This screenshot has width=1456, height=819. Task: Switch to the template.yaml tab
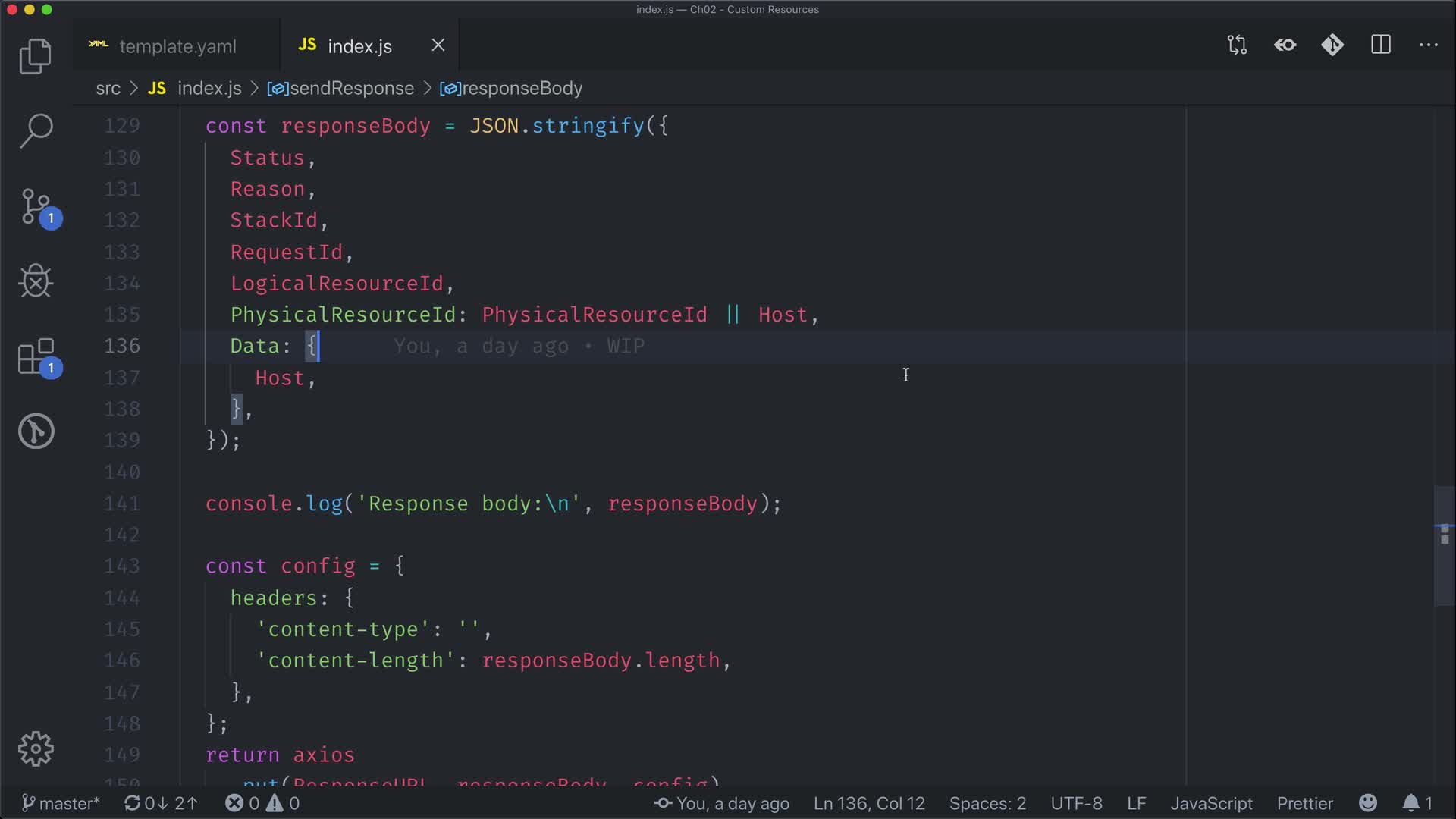177,46
